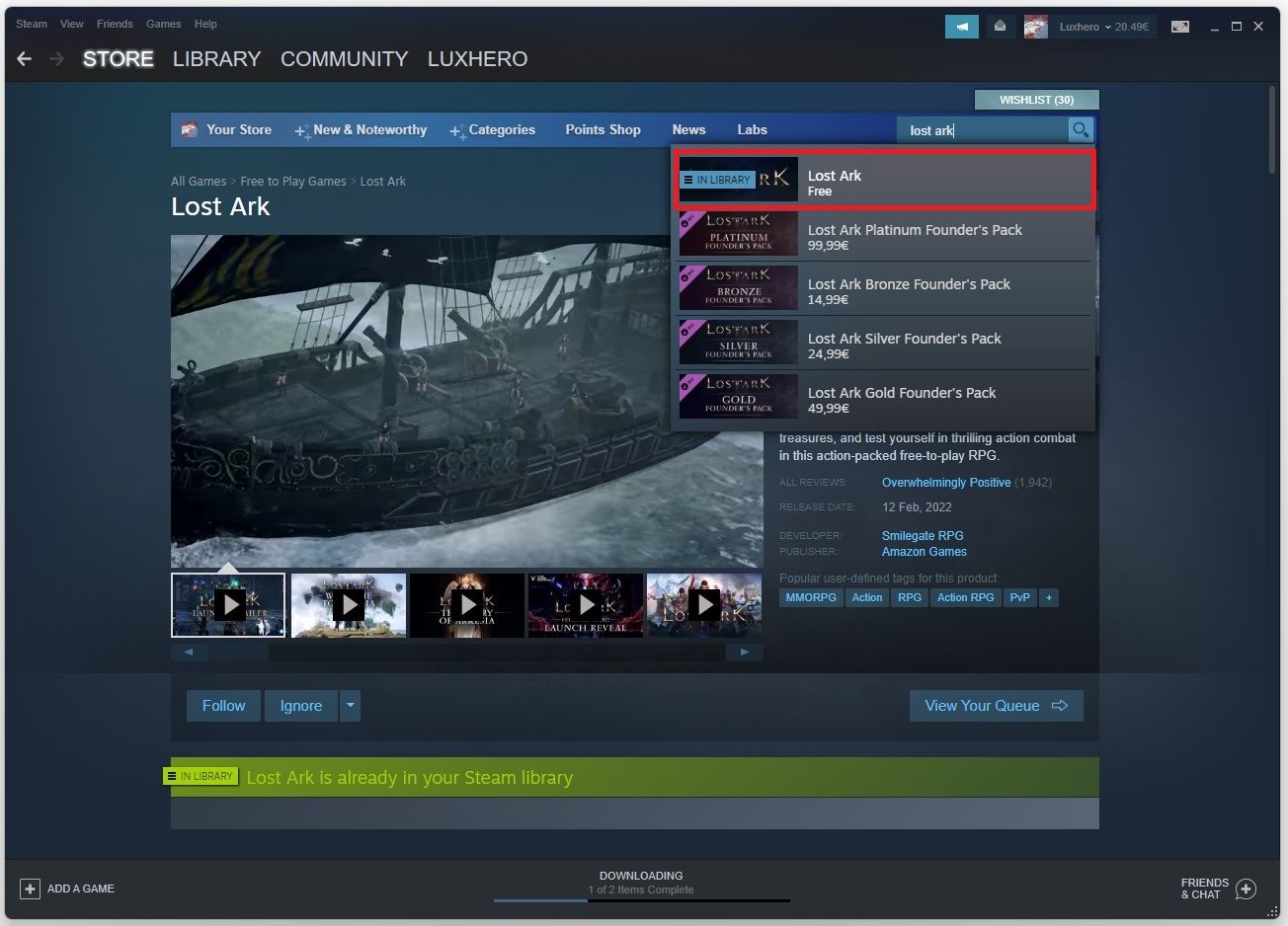Screen dimensions: 1288x926
Task: Click the thumbnail strip scrollbar
Action: [466, 652]
